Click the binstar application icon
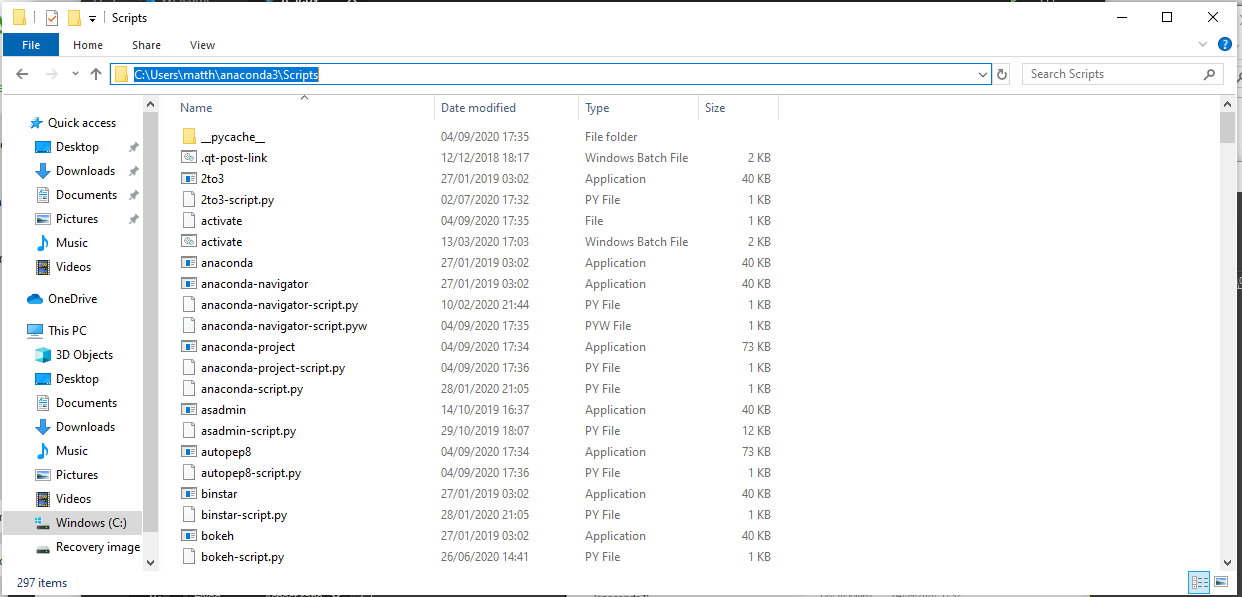 coord(190,494)
